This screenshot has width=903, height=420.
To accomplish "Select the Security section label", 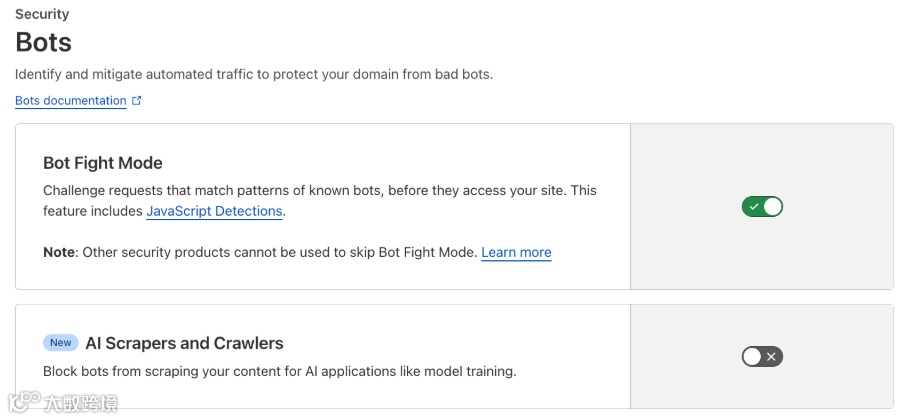I will coord(42,15).
